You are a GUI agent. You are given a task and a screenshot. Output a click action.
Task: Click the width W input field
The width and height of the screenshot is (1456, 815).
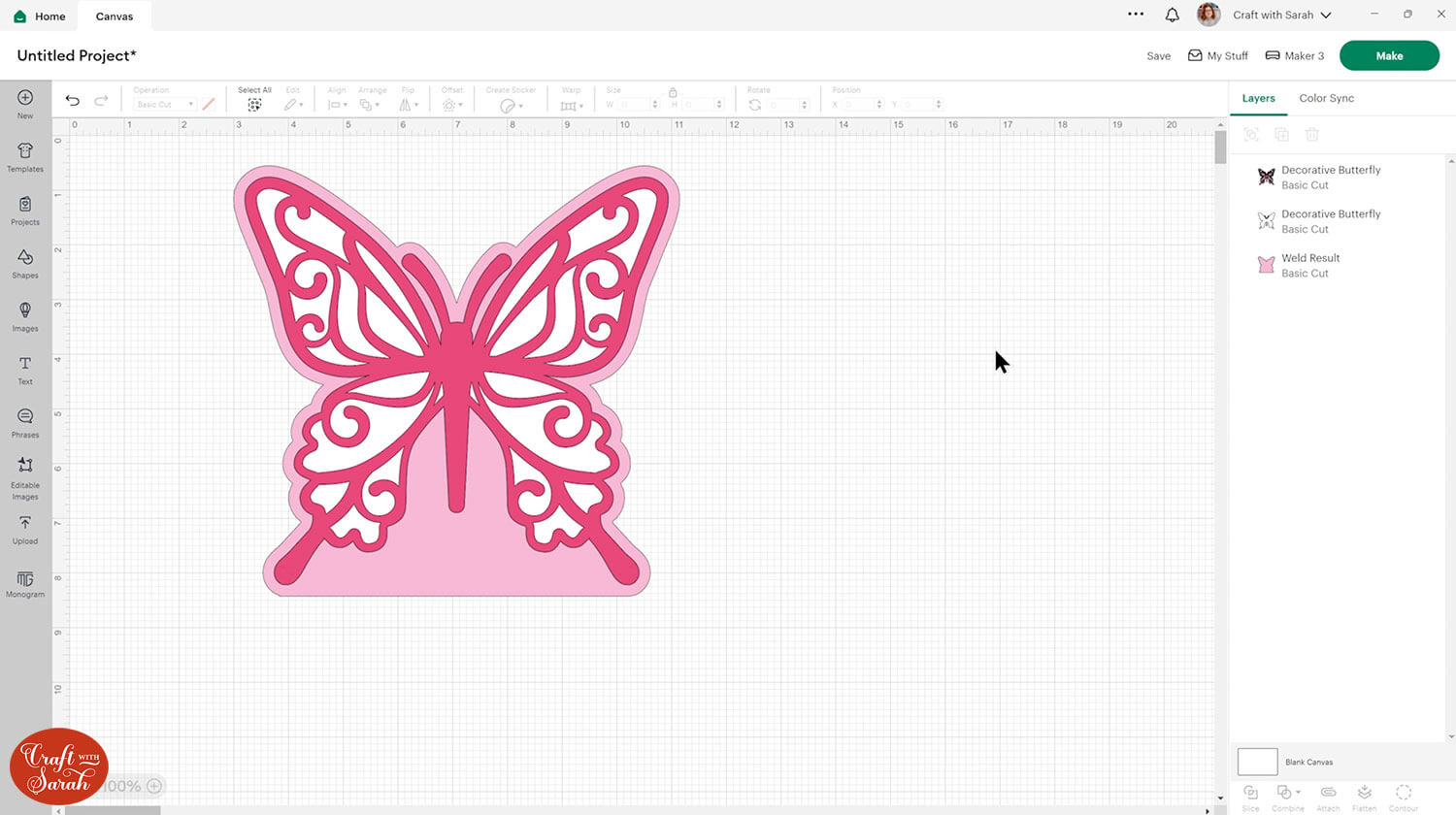click(x=638, y=105)
